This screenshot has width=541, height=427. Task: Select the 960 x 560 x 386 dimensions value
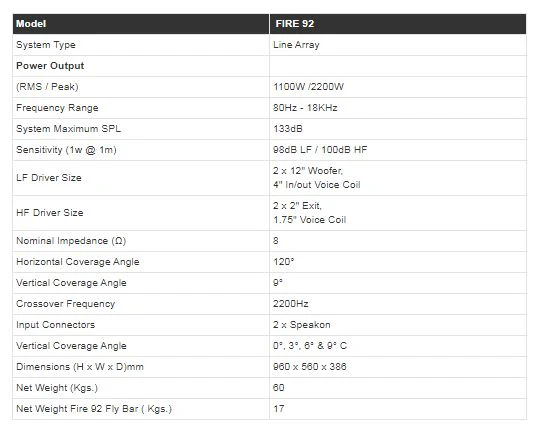click(309, 367)
